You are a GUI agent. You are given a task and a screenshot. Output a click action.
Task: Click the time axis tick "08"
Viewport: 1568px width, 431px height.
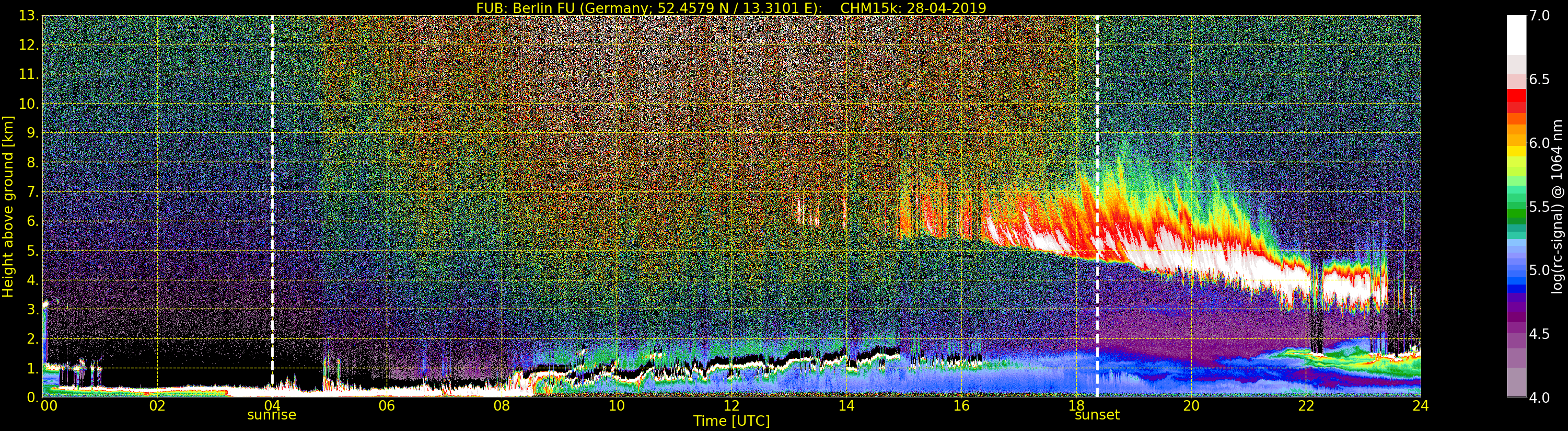click(x=502, y=405)
